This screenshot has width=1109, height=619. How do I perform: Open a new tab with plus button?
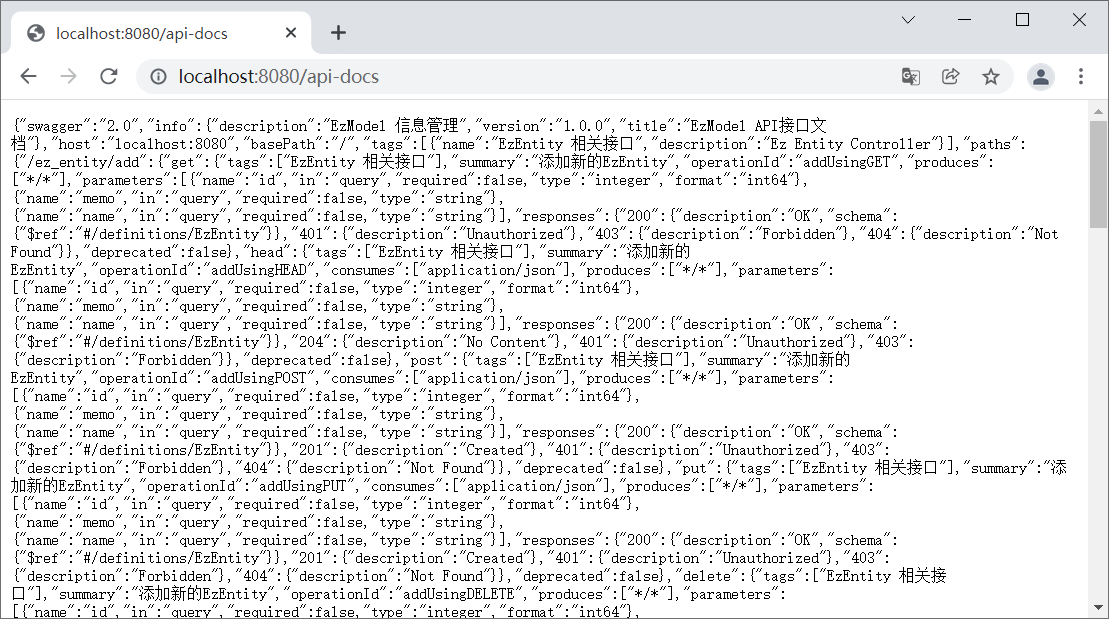click(x=338, y=33)
